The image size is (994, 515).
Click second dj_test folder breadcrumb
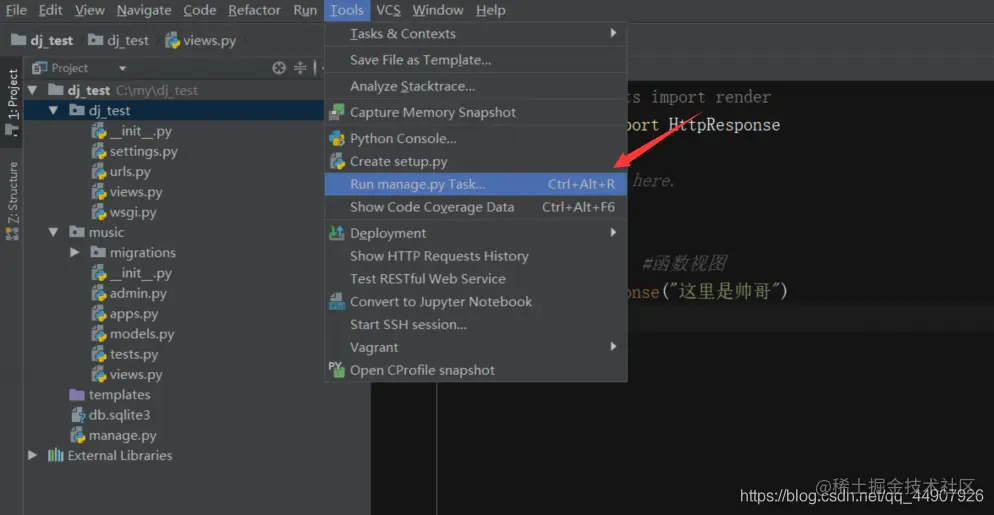(x=119, y=41)
